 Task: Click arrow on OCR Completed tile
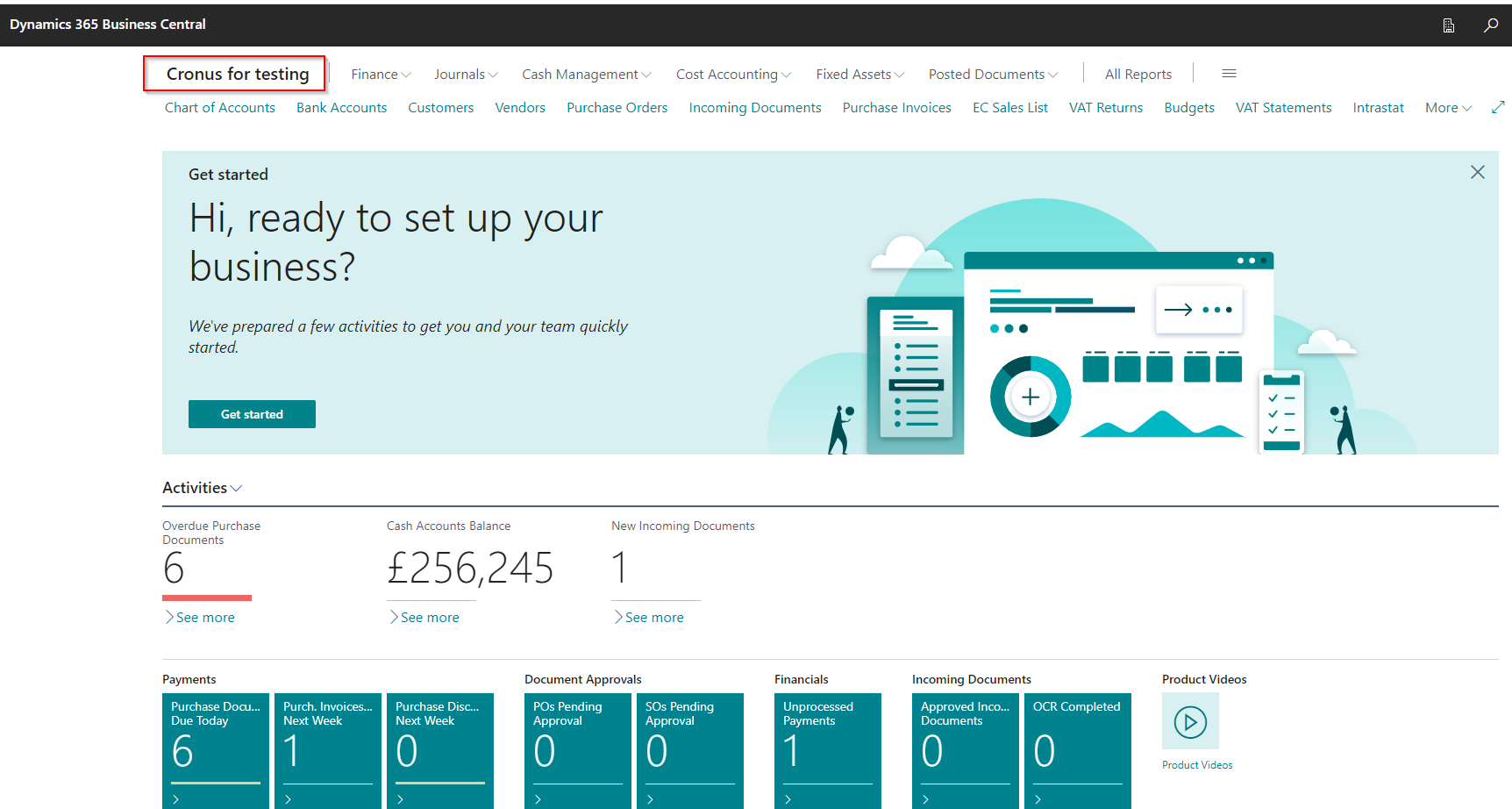1038,799
